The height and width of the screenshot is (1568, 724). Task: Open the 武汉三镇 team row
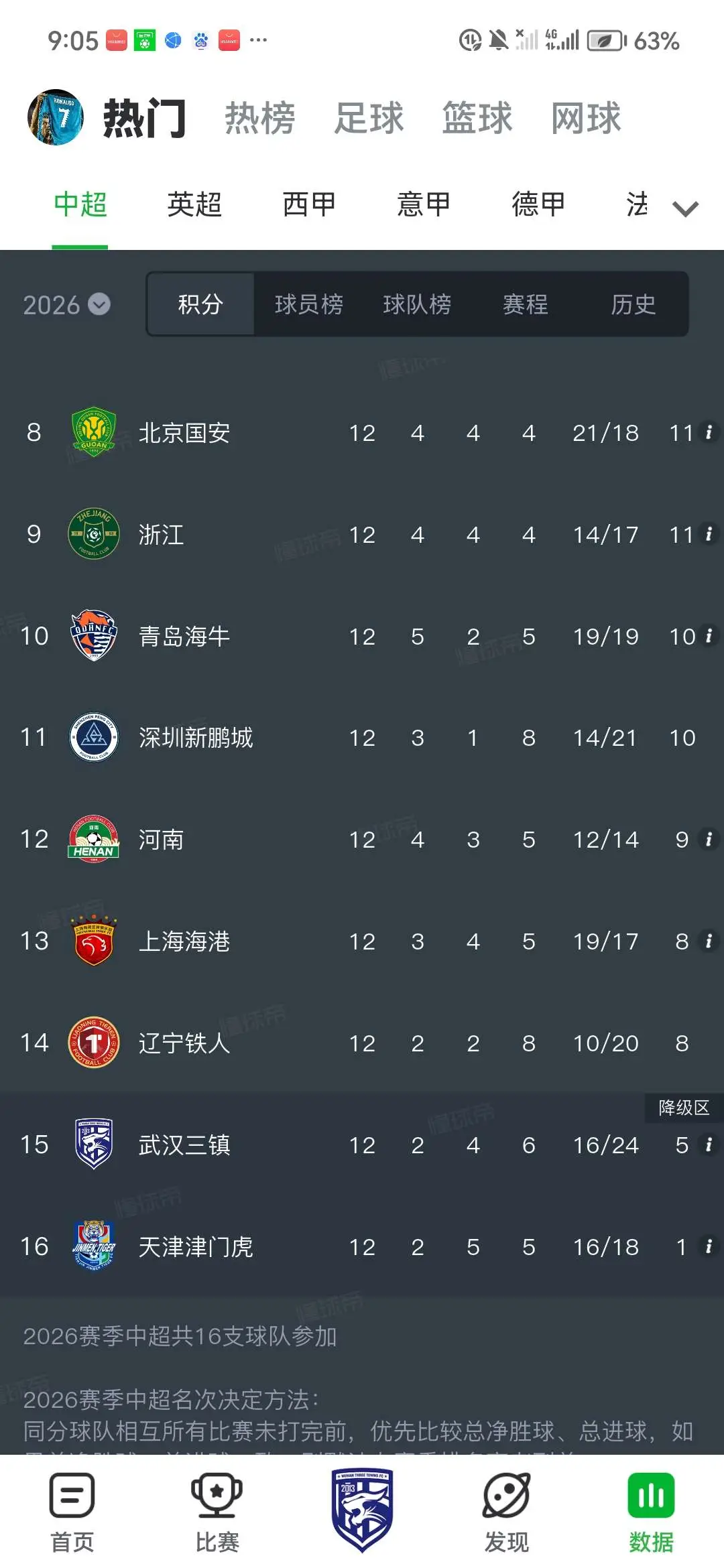(362, 1145)
